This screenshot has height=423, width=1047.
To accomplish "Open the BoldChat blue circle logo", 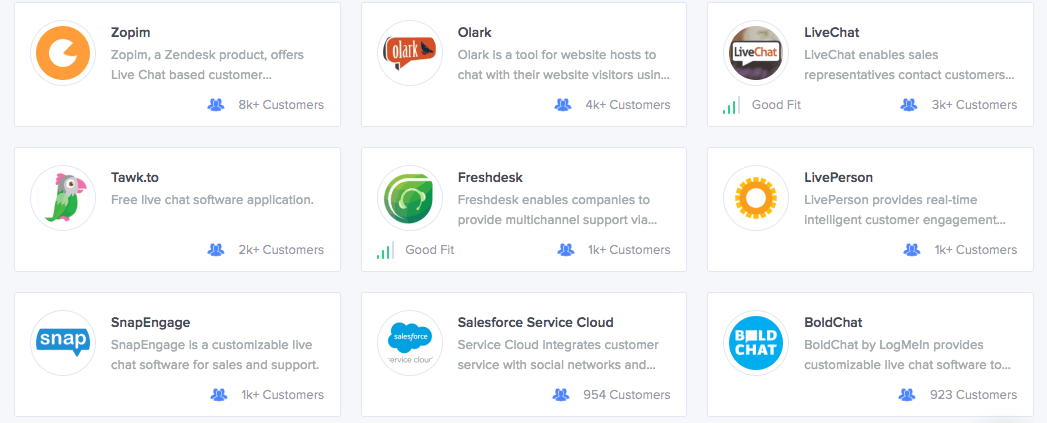I will 757,343.
